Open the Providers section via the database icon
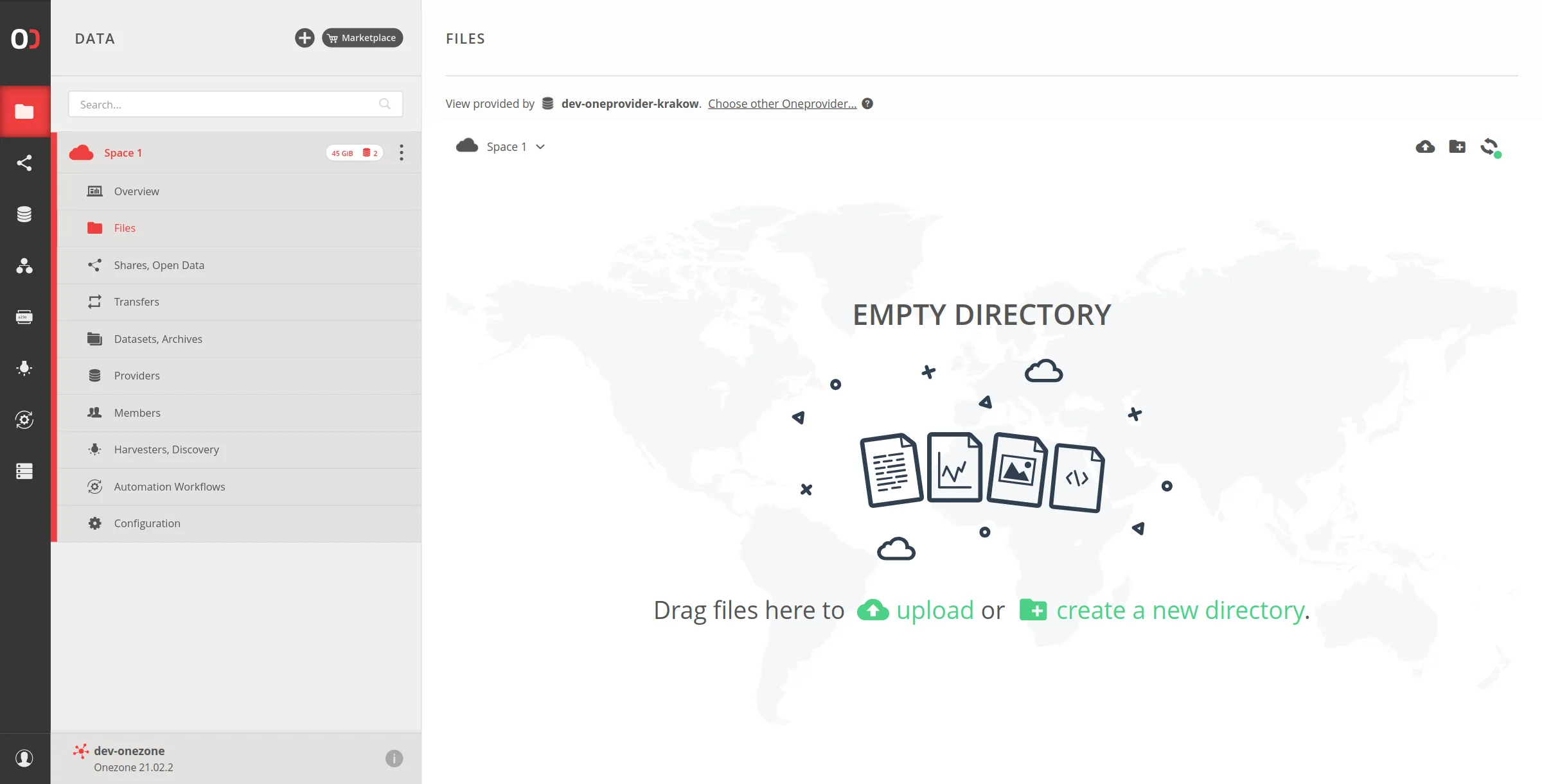Viewport: 1542px width, 784px height. 25,214
